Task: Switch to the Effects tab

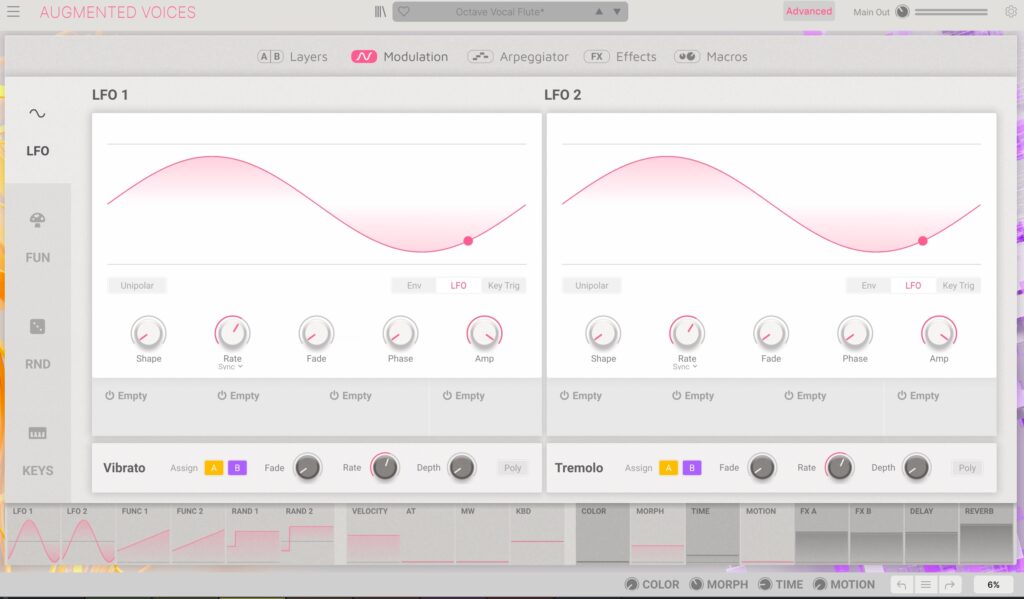Action: click(x=621, y=57)
